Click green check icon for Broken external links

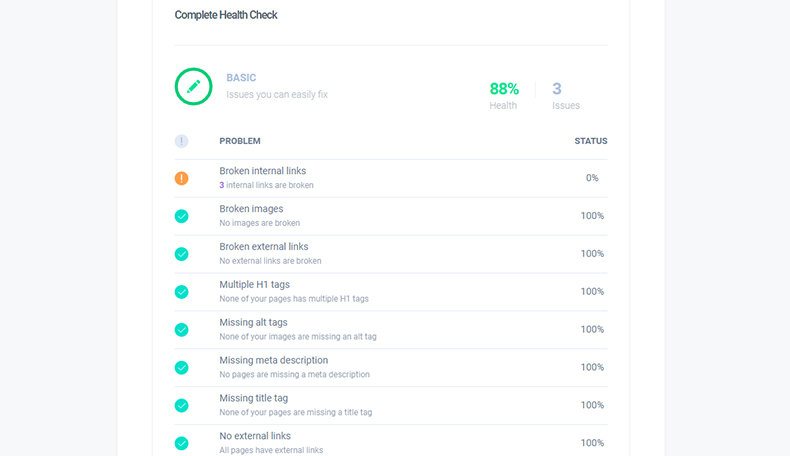(181, 254)
